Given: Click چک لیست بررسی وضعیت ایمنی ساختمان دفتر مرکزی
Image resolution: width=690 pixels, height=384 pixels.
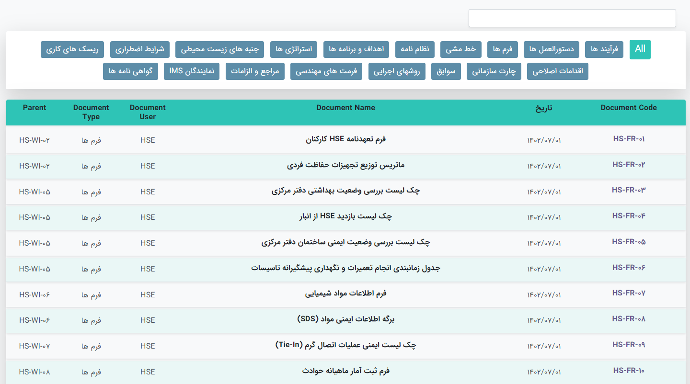Looking at the screenshot, I should [x=345, y=242].
